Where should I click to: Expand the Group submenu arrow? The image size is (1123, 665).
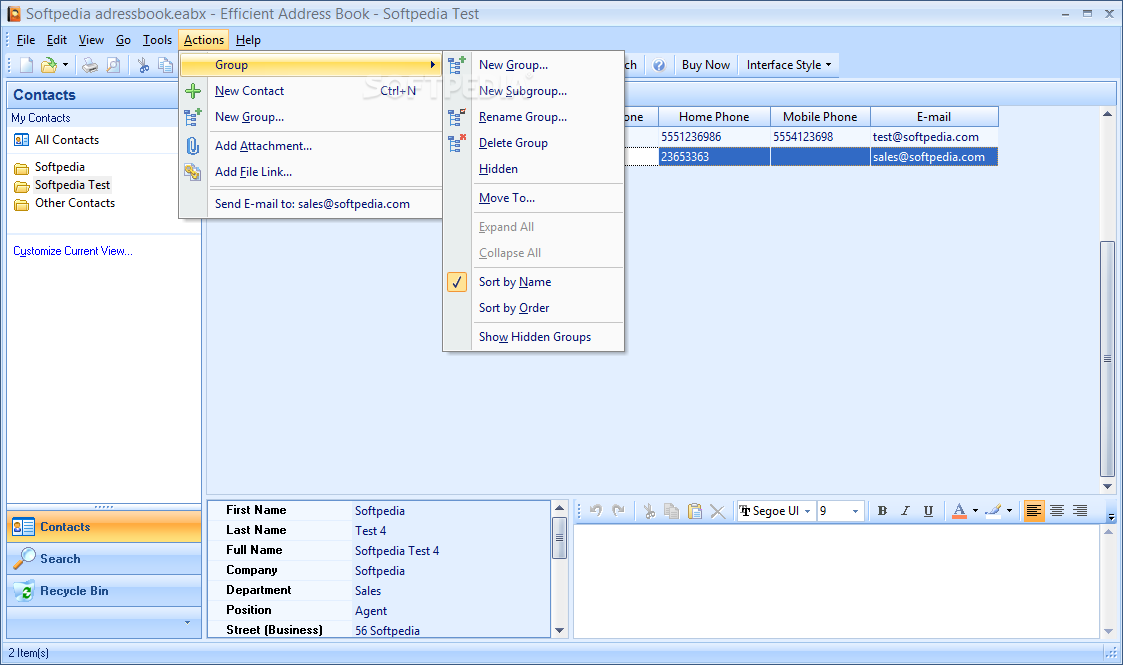(433, 65)
